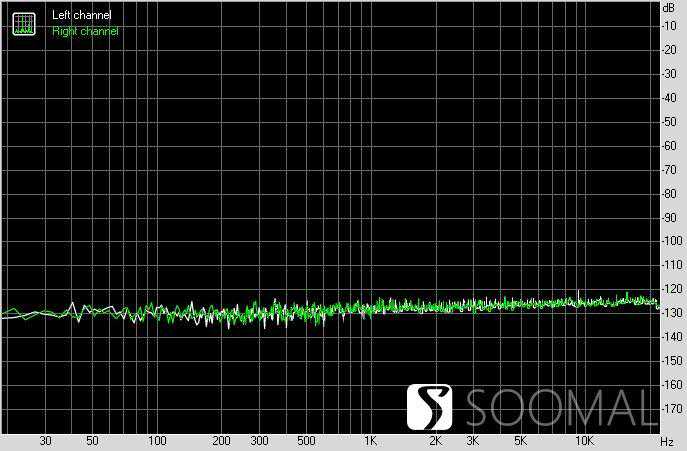This screenshot has width=687, height=451.
Task: Click the 100 Hz frequency label
Action: click(x=157, y=441)
